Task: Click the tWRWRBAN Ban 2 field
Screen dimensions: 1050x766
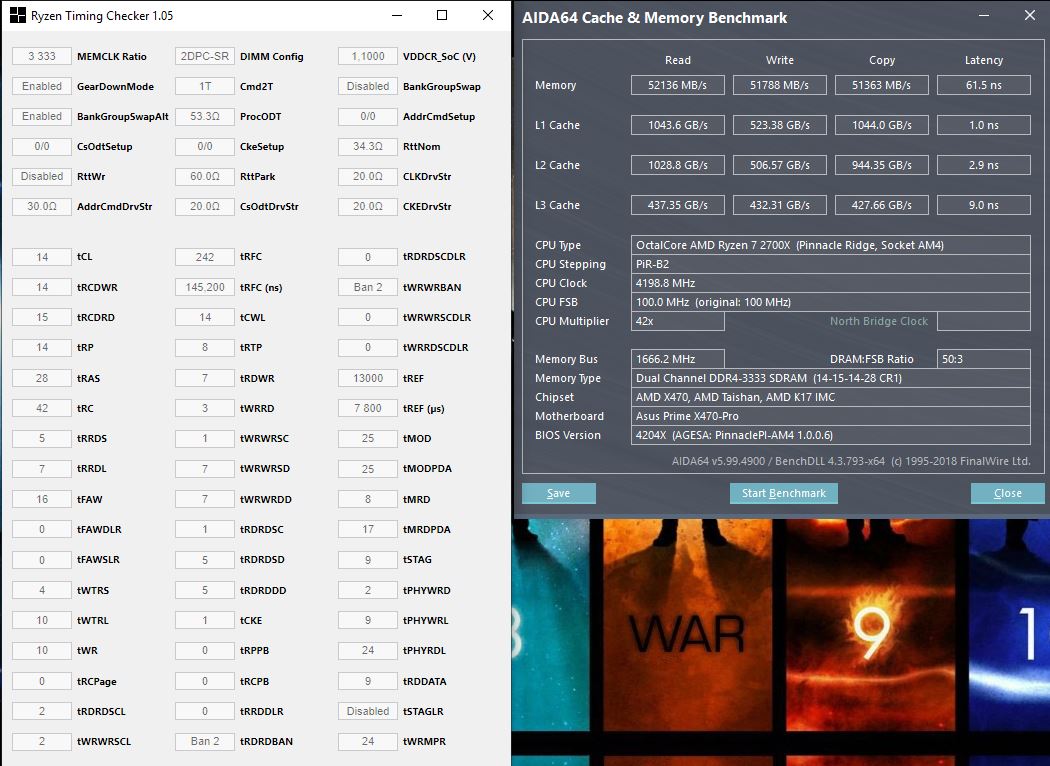Action: click(x=368, y=287)
